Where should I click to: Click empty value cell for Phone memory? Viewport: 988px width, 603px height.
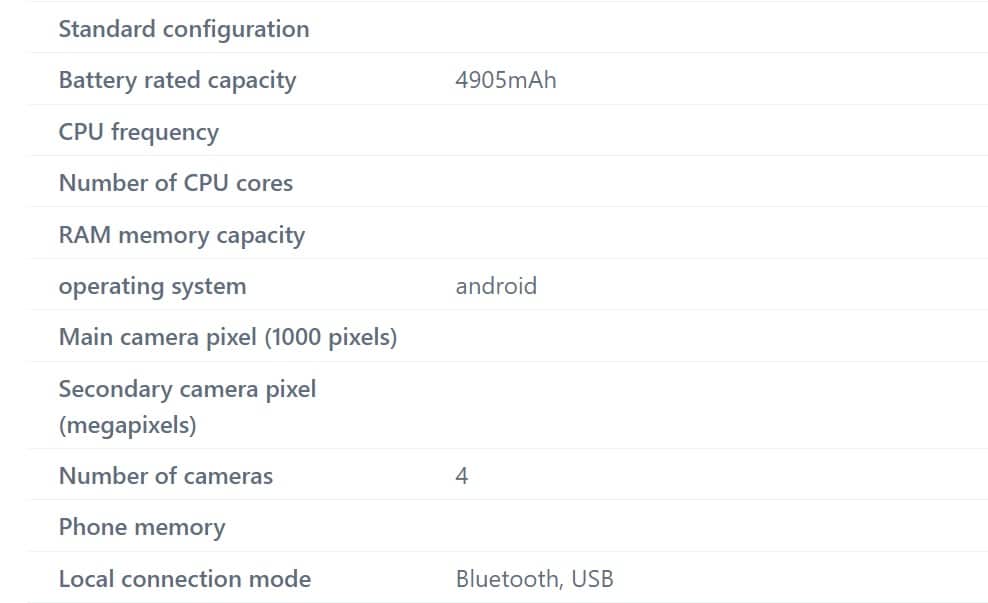(718, 526)
